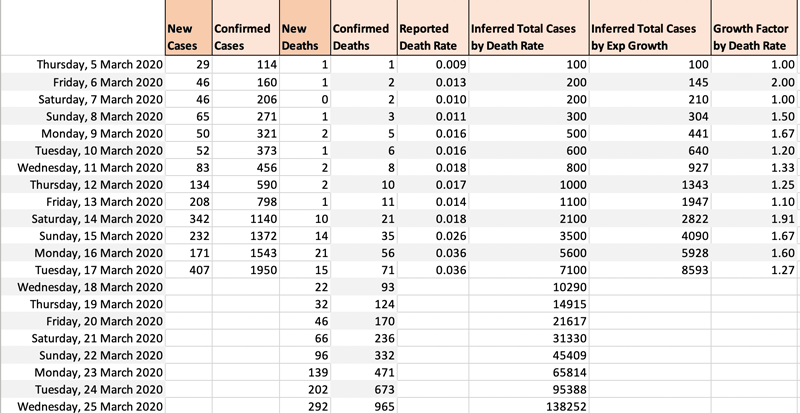This screenshot has width=800, height=413.
Task: Click 'Inferred Total Cases by Exp Growth' header
Action: coord(647,37)
